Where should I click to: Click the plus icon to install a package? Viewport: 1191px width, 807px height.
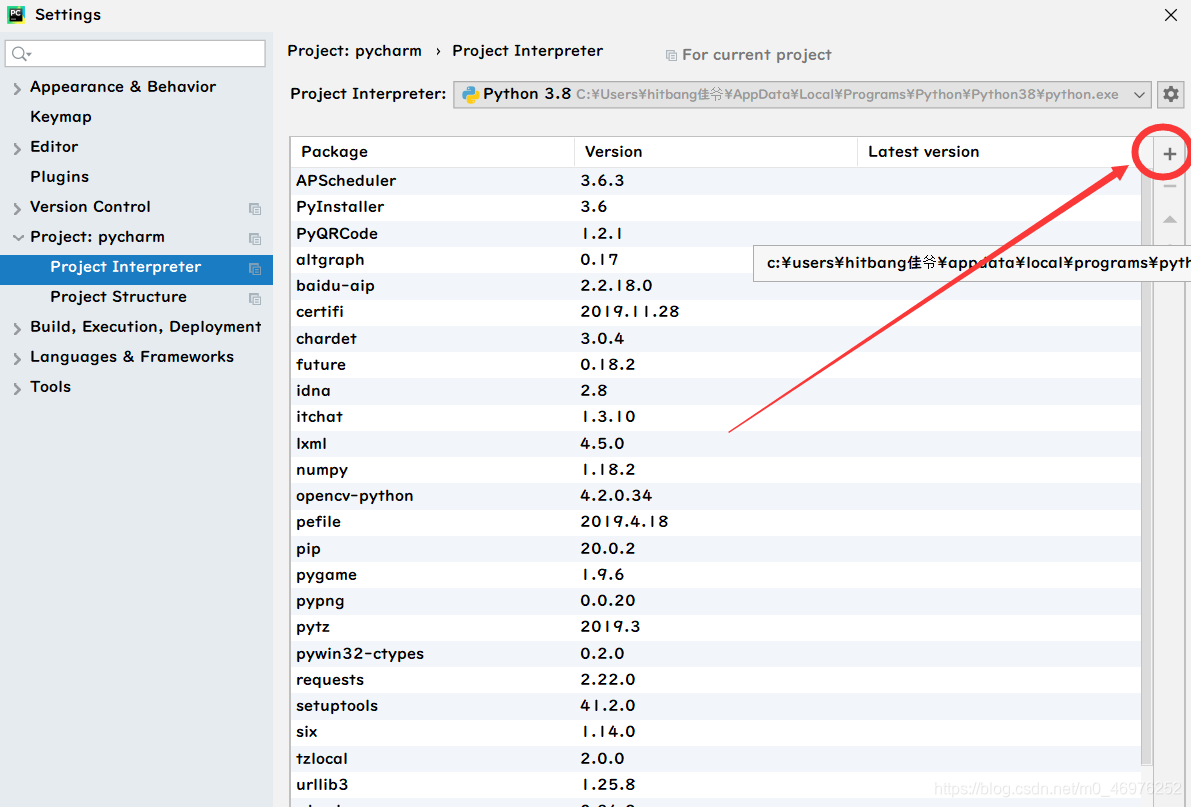coord(1170,154)
